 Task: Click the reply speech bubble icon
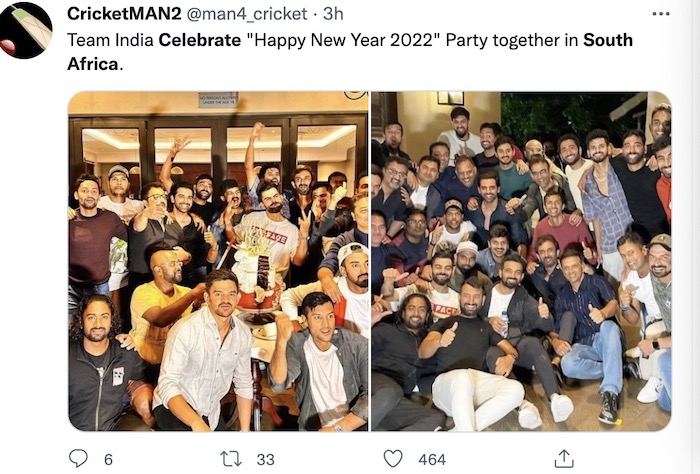[x=78, y=458]
